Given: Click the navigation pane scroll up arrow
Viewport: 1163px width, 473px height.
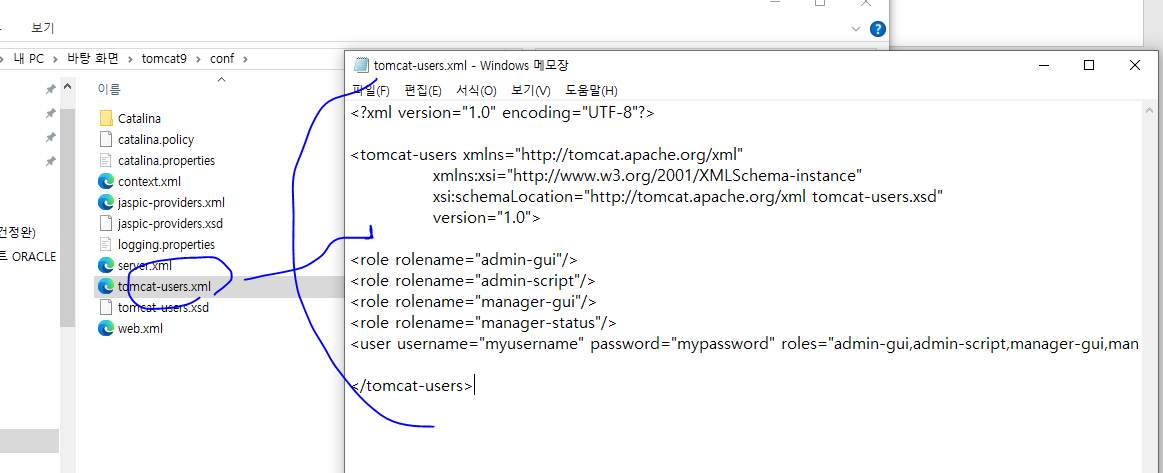Looking at the screenshot, I should (67, 87).
